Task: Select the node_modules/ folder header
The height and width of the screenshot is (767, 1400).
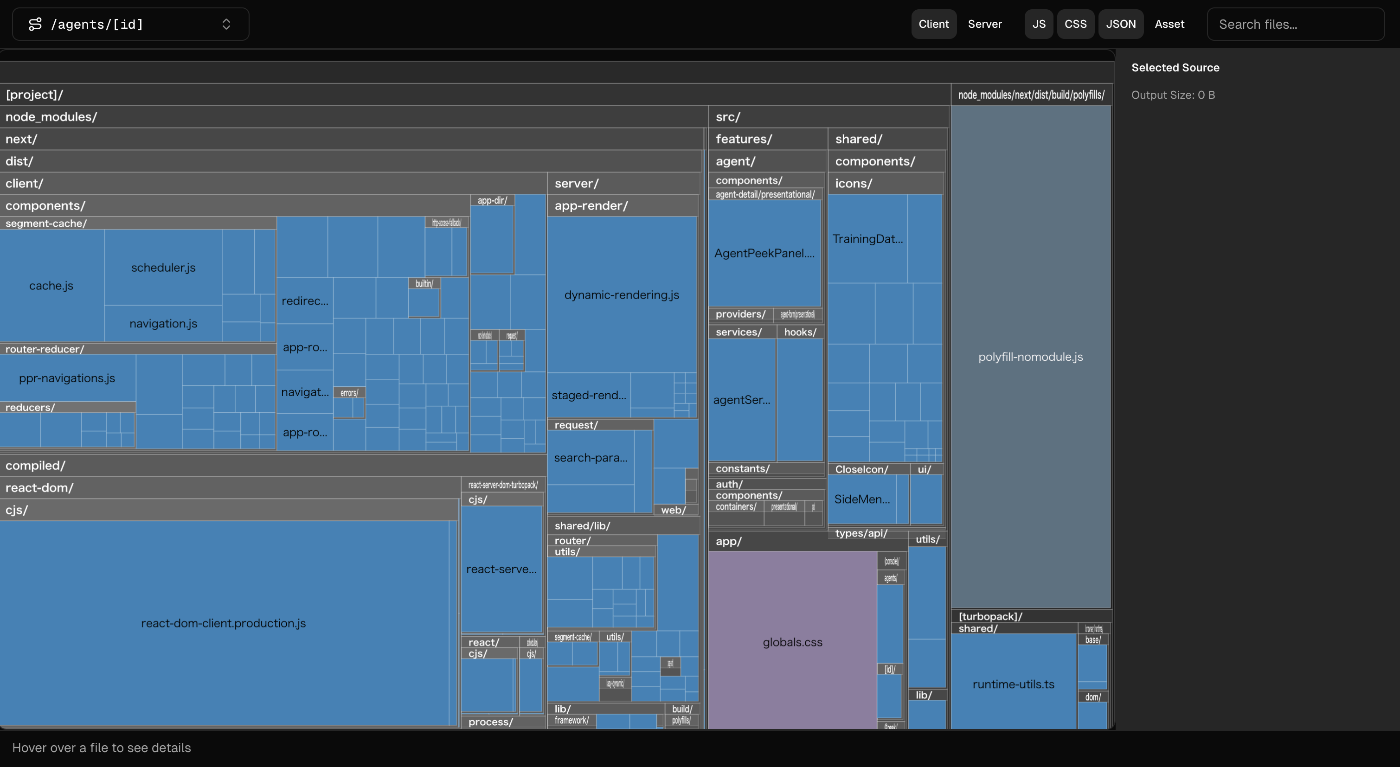Action: click(x=353, y=117)
